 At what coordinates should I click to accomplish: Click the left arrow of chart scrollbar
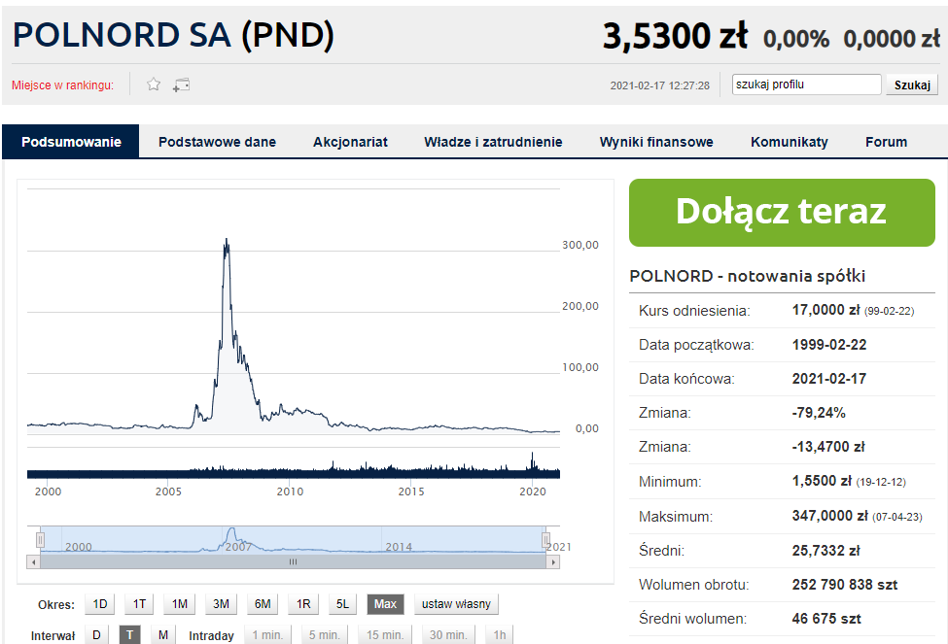tap(34, 562)
